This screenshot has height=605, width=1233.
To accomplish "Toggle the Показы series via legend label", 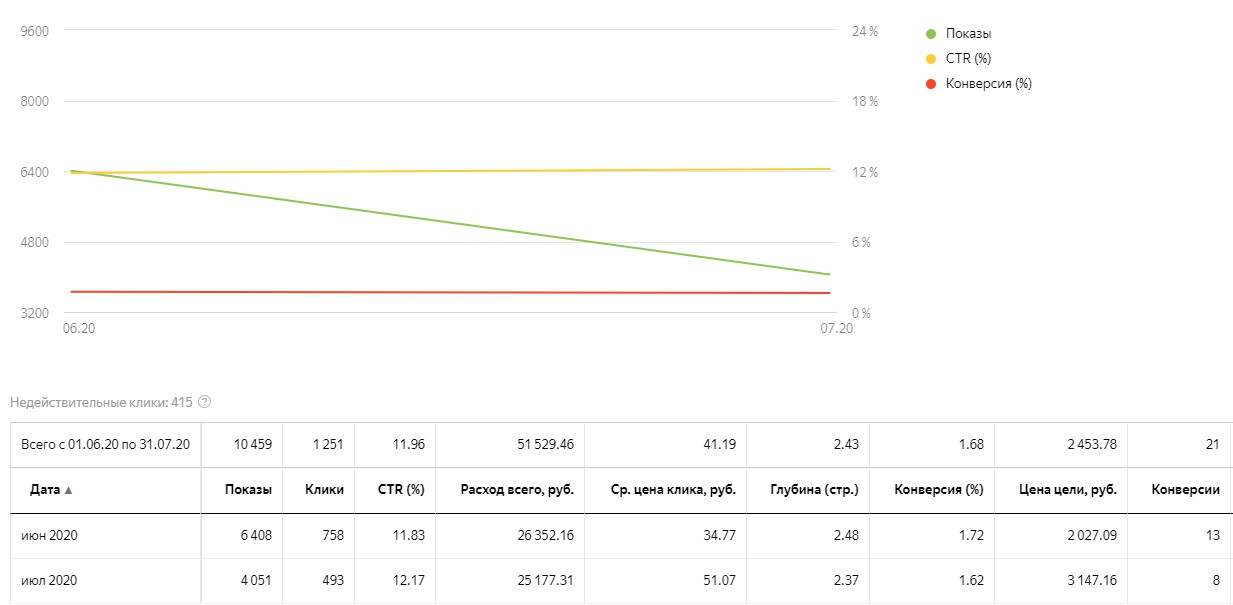I will pyautogui.click(x=968, y=34).
